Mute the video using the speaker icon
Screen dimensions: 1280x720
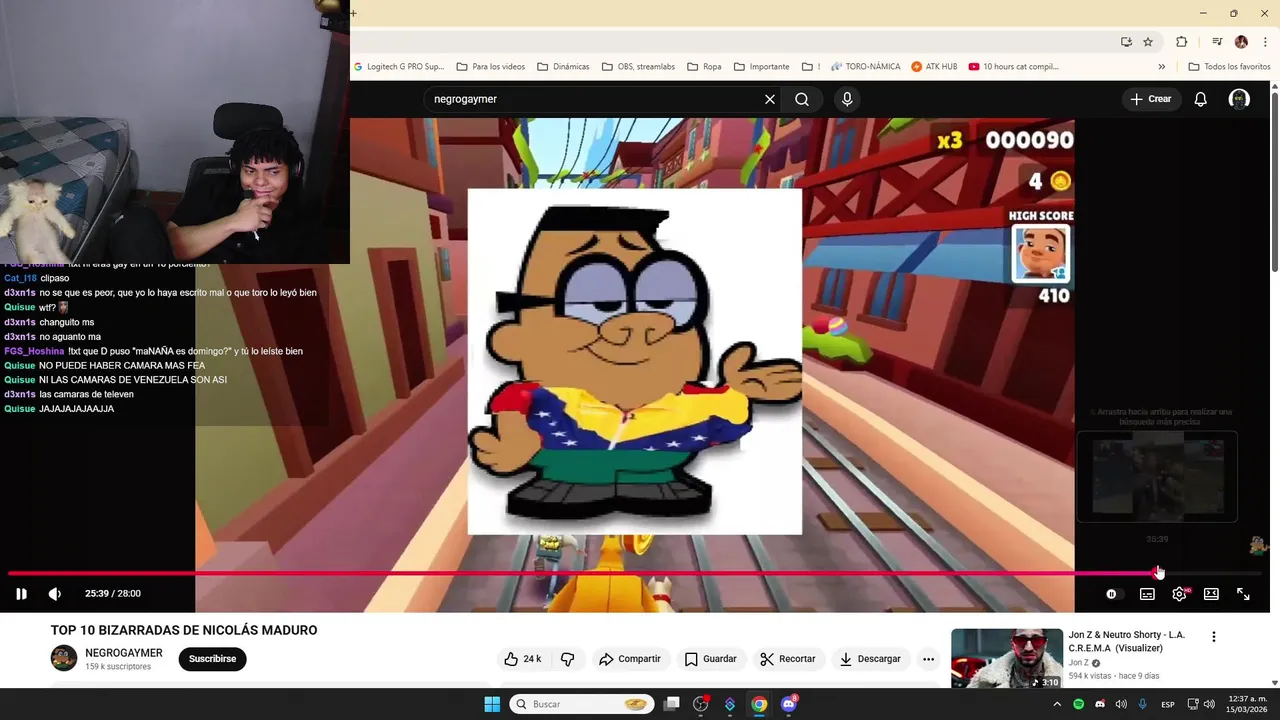pyautogui.click(x=55, y=594)
